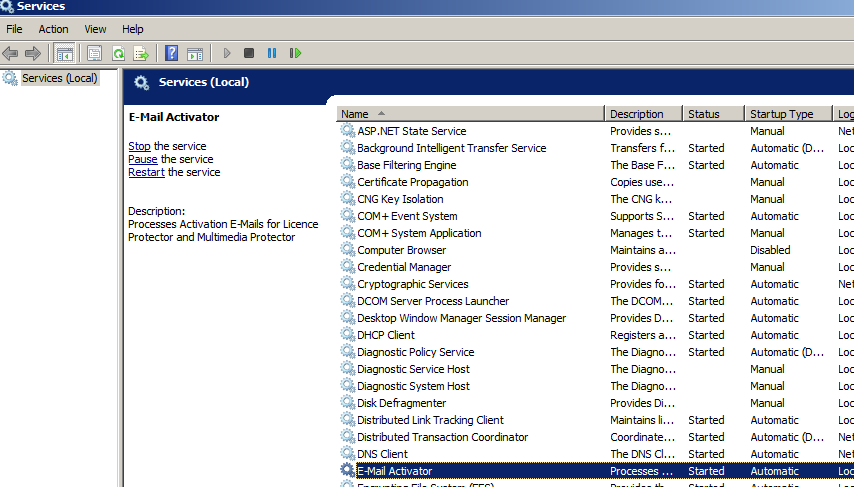Click gear icon of Diagnostic Policy Service
This screenshot has width=854, height=487.
[347, 351]
